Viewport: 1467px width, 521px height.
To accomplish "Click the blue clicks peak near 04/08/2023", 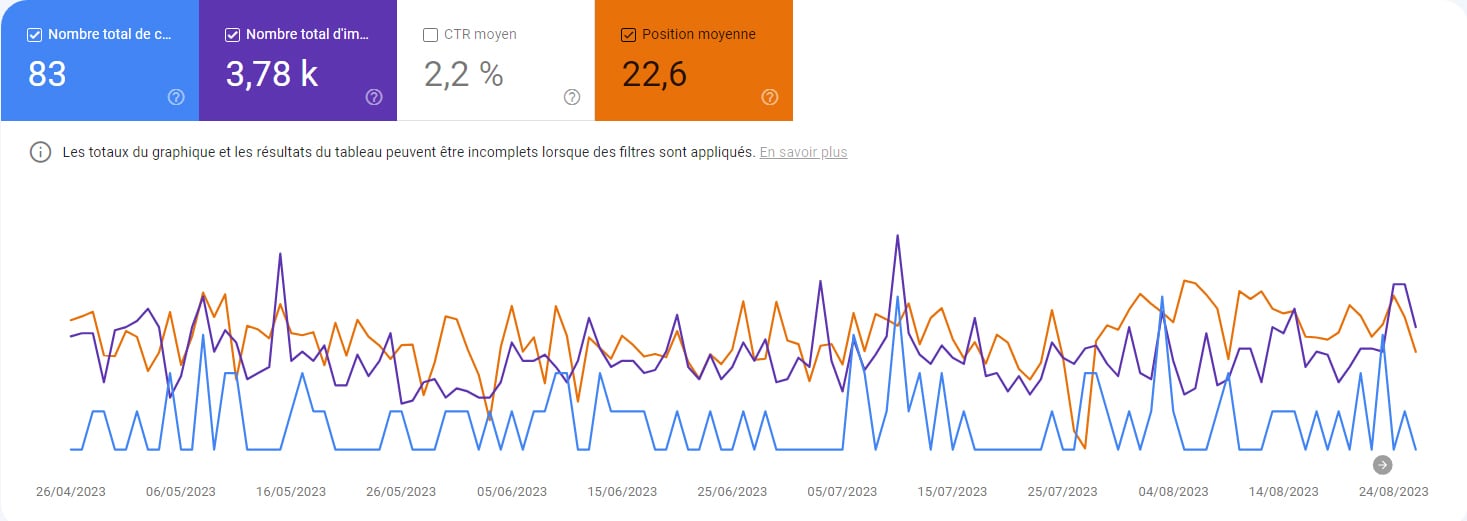I will pos(1162,297).
